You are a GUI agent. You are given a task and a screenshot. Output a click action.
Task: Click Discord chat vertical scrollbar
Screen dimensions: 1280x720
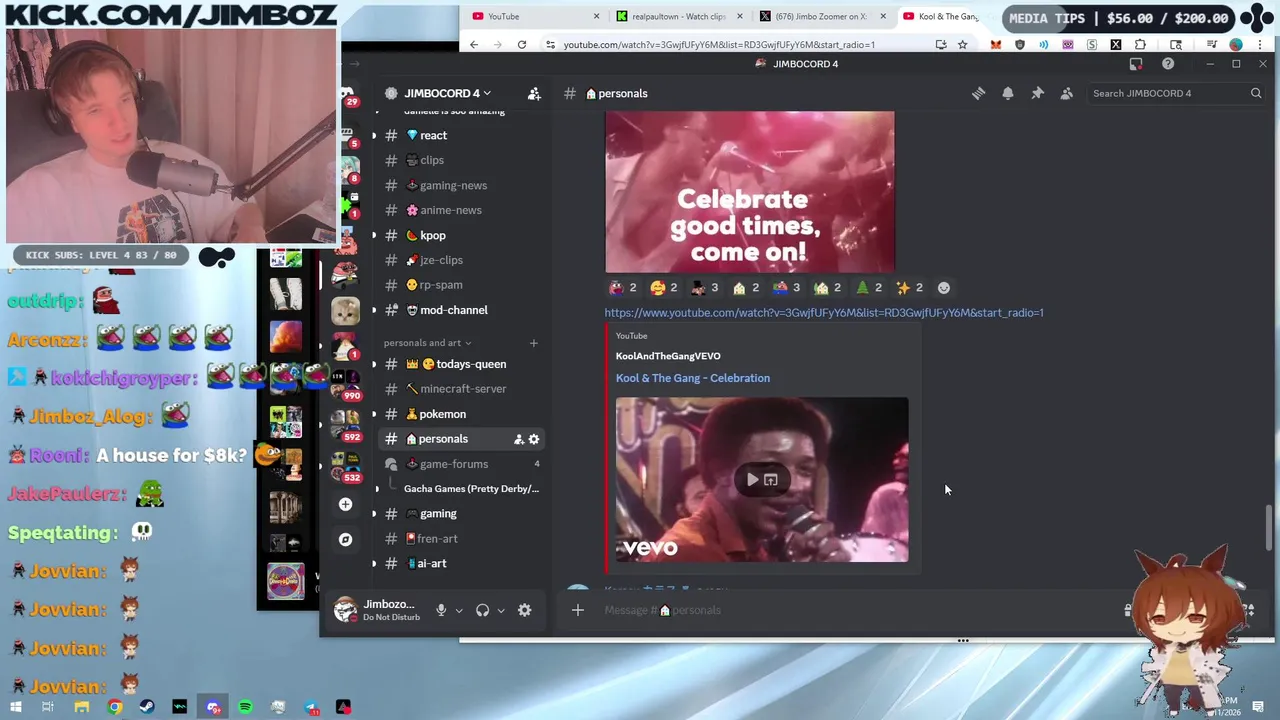(x=1270, y=526)
